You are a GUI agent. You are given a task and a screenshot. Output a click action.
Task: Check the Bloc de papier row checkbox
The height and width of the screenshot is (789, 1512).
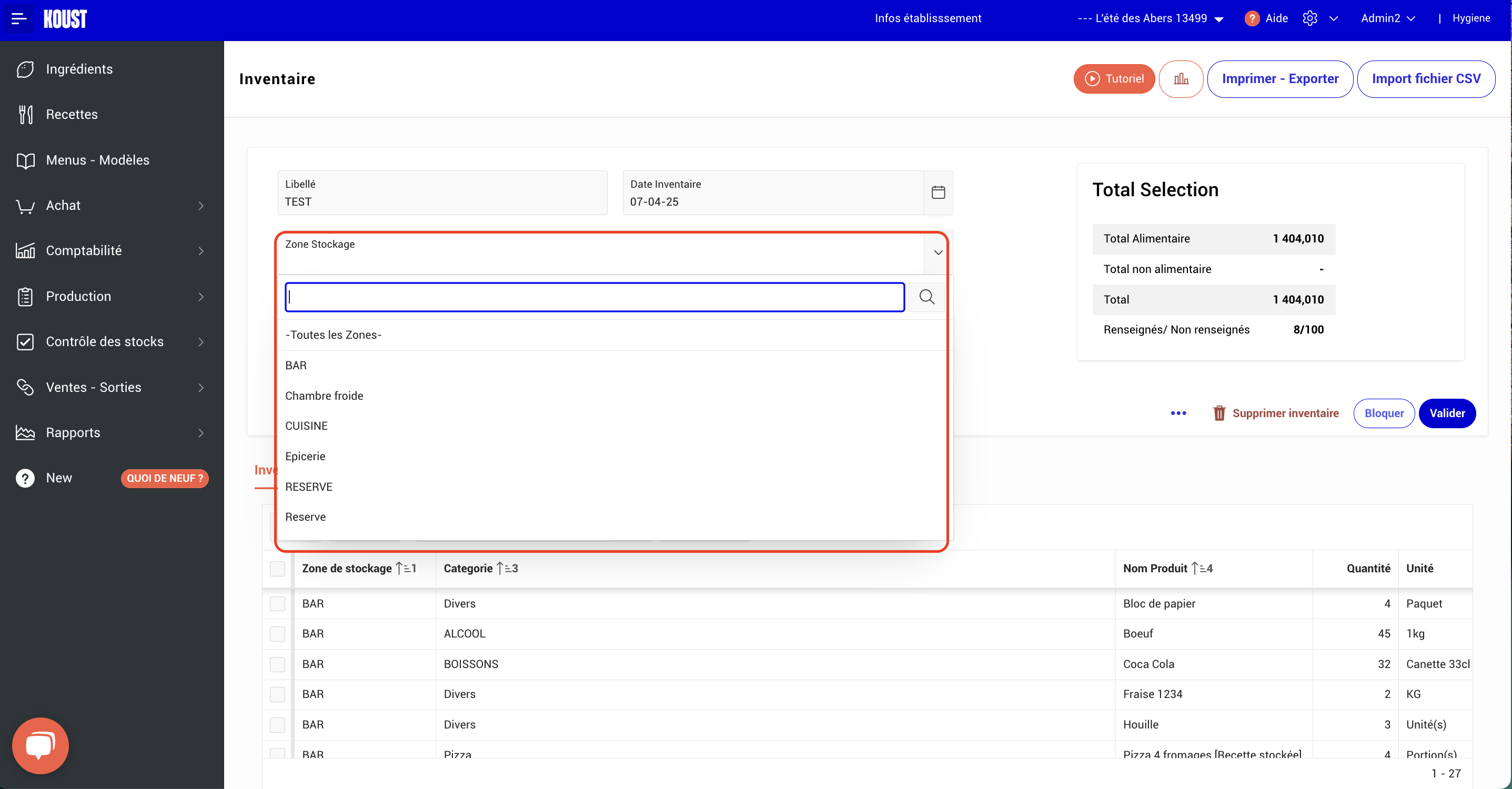point(277,604)
